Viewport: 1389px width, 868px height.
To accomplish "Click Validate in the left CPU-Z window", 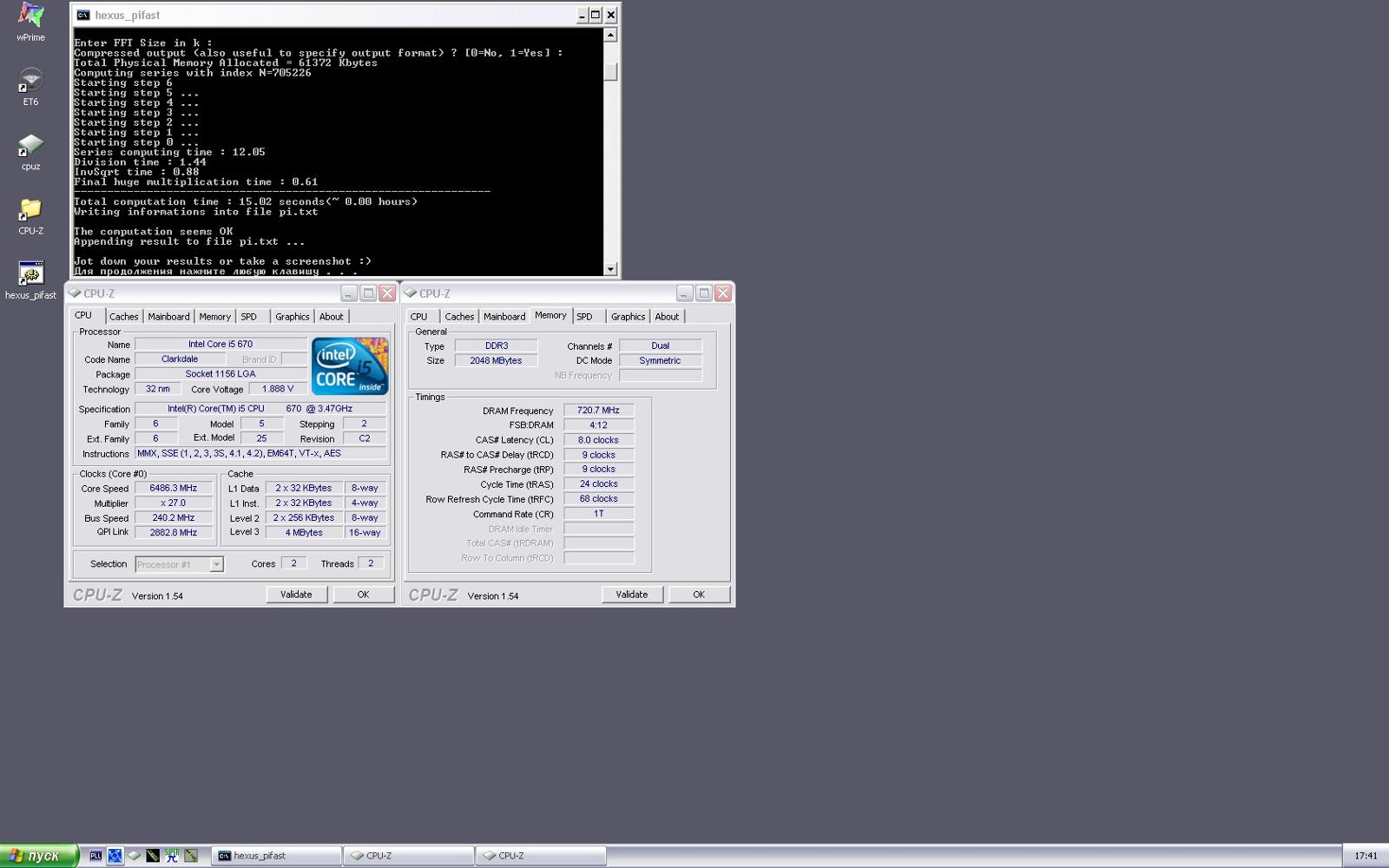I will (x=296, y=595).
